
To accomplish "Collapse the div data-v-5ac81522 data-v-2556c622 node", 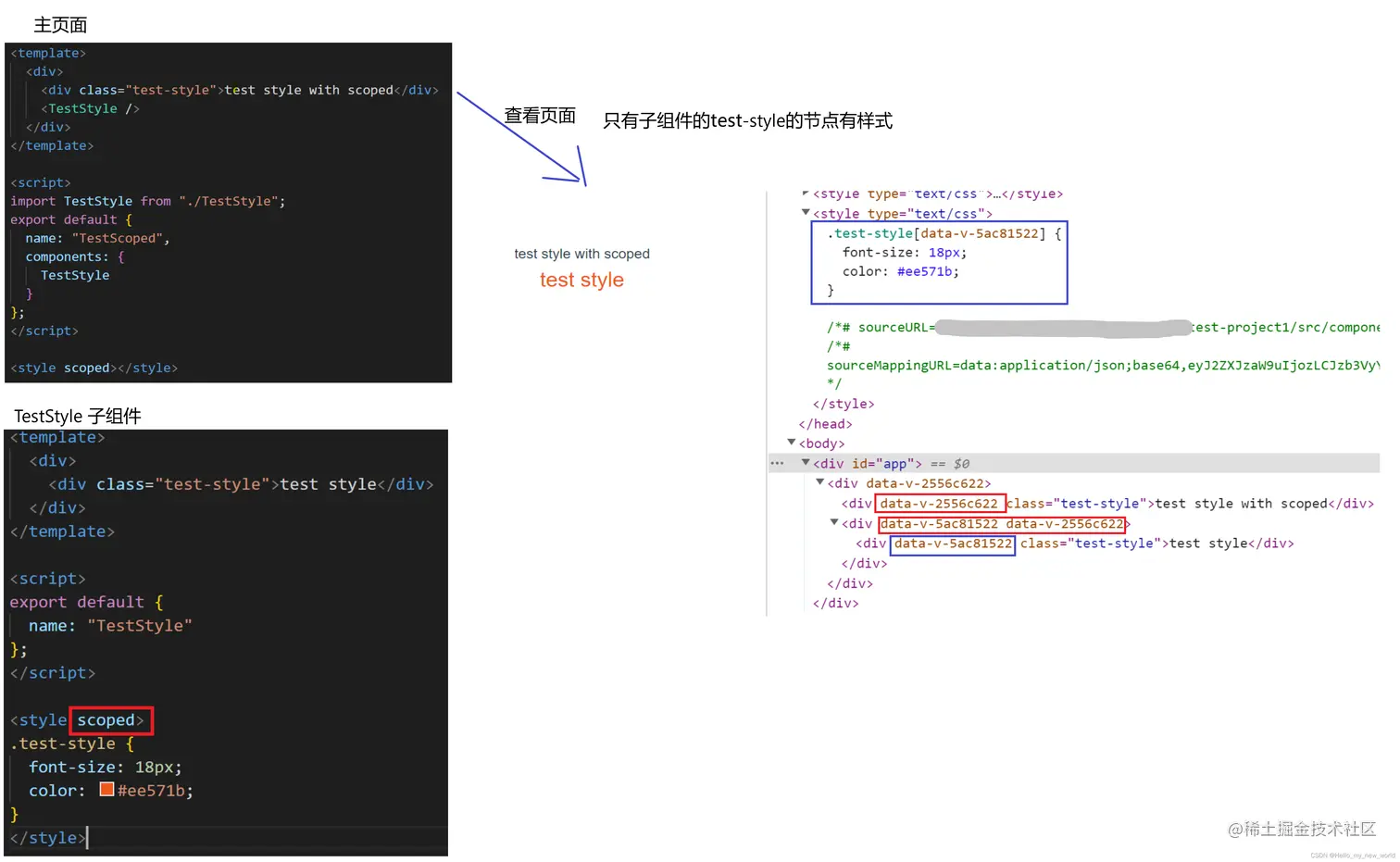I will (833, 523).
